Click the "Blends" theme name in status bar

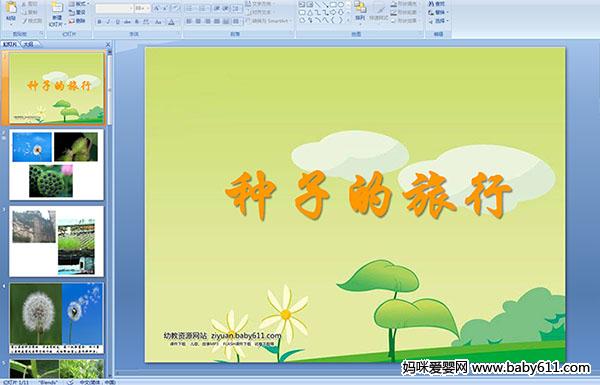coord(47,382)
